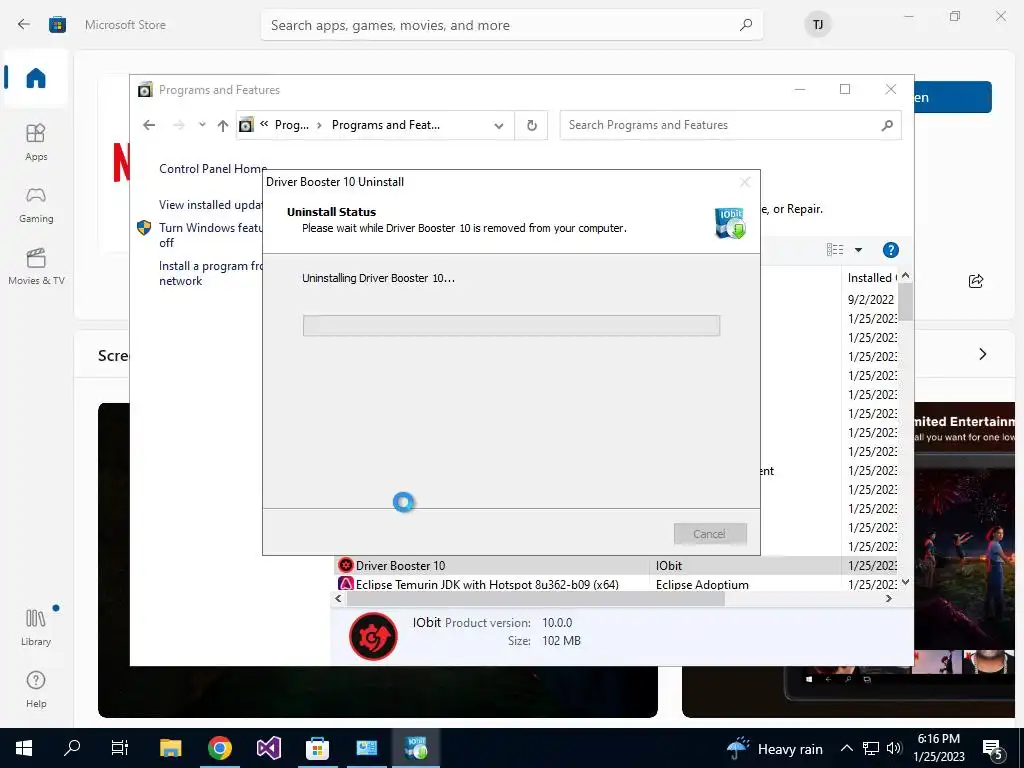Switch to IObit uninstaller taskbar icon
Viewport: 1024px width, 768px height.
click(x=416, y=748)
